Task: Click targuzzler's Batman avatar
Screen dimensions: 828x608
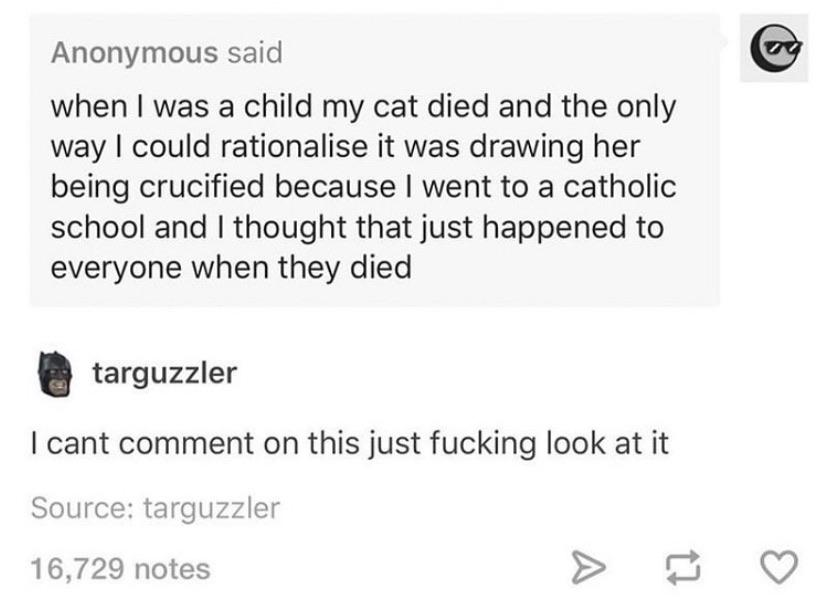Action: tap(57, 374)
